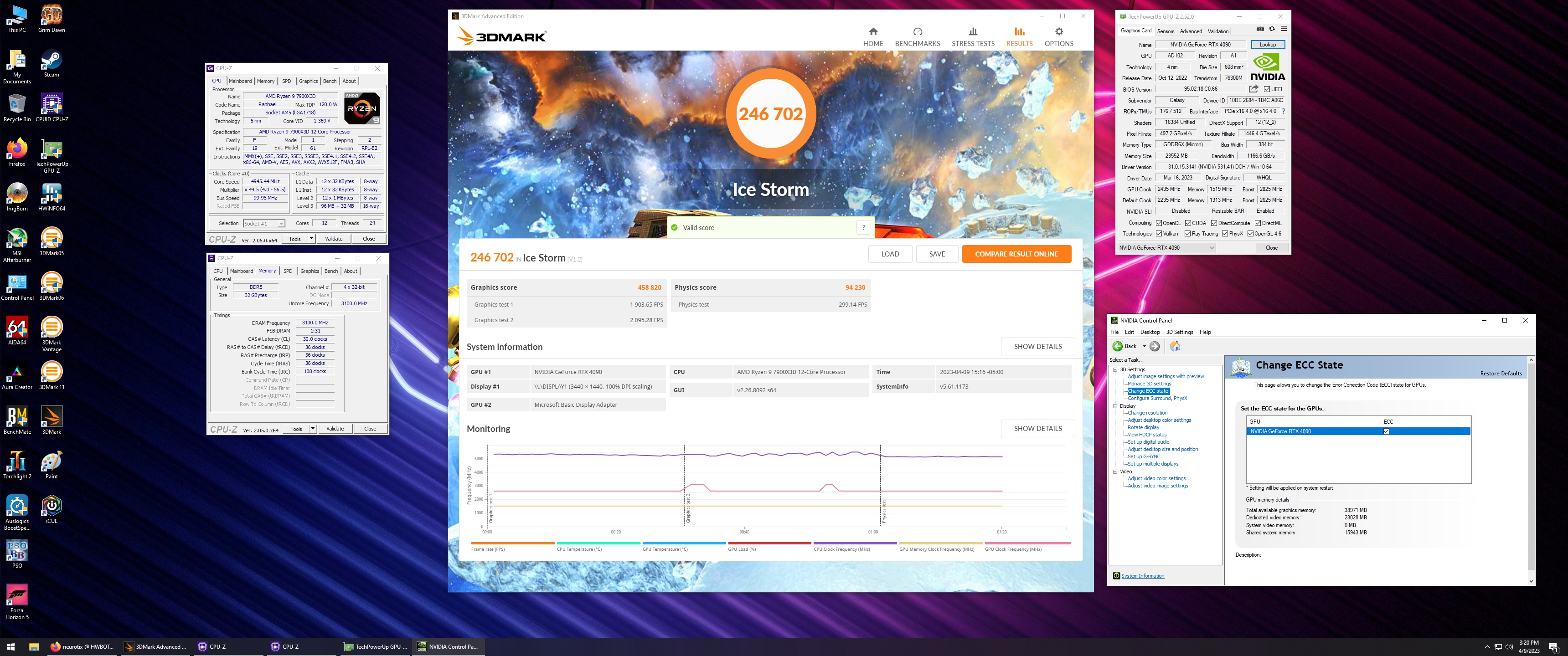Select the MSI Afterburner desktop icon
The width and height of the screenshot is (1568, 656).
click(x=17, y=245)
